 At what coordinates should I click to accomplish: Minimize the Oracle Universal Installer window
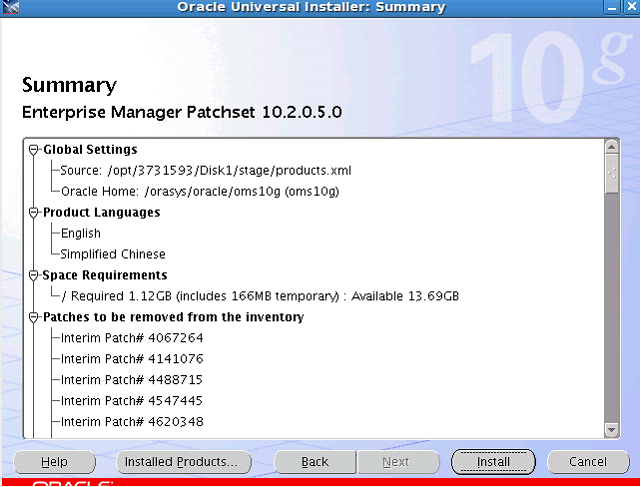point(612,7)
